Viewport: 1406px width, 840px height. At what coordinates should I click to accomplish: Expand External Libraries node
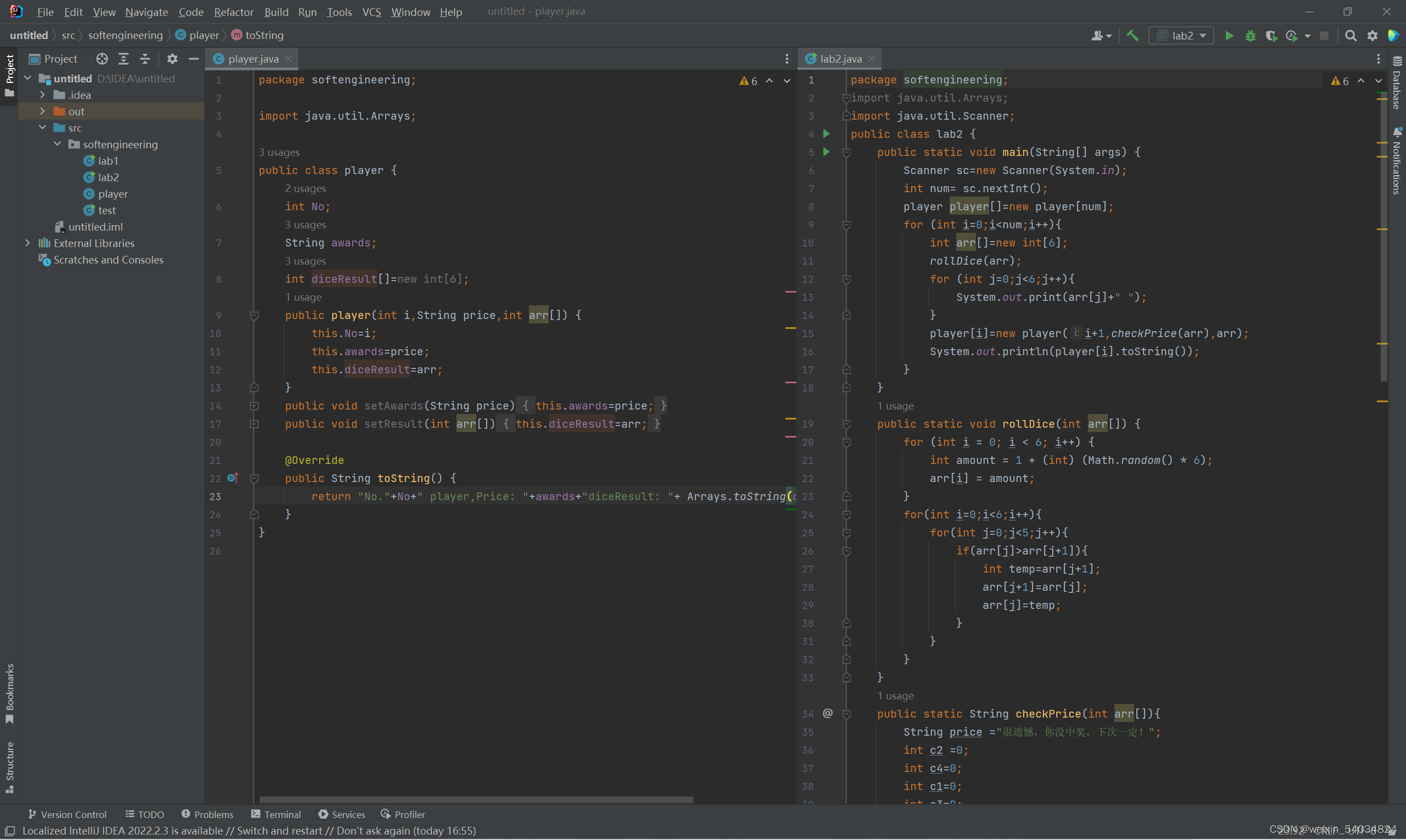(x=28, y=243)
